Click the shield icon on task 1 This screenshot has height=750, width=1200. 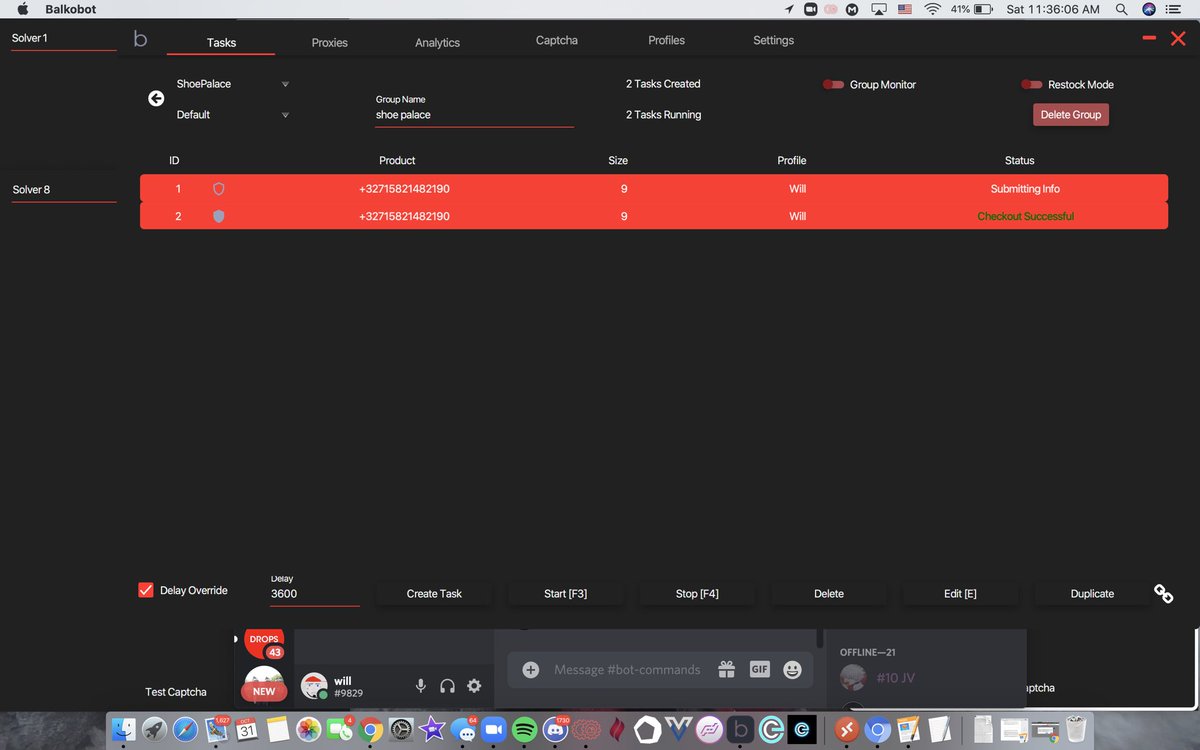point(219,188)
